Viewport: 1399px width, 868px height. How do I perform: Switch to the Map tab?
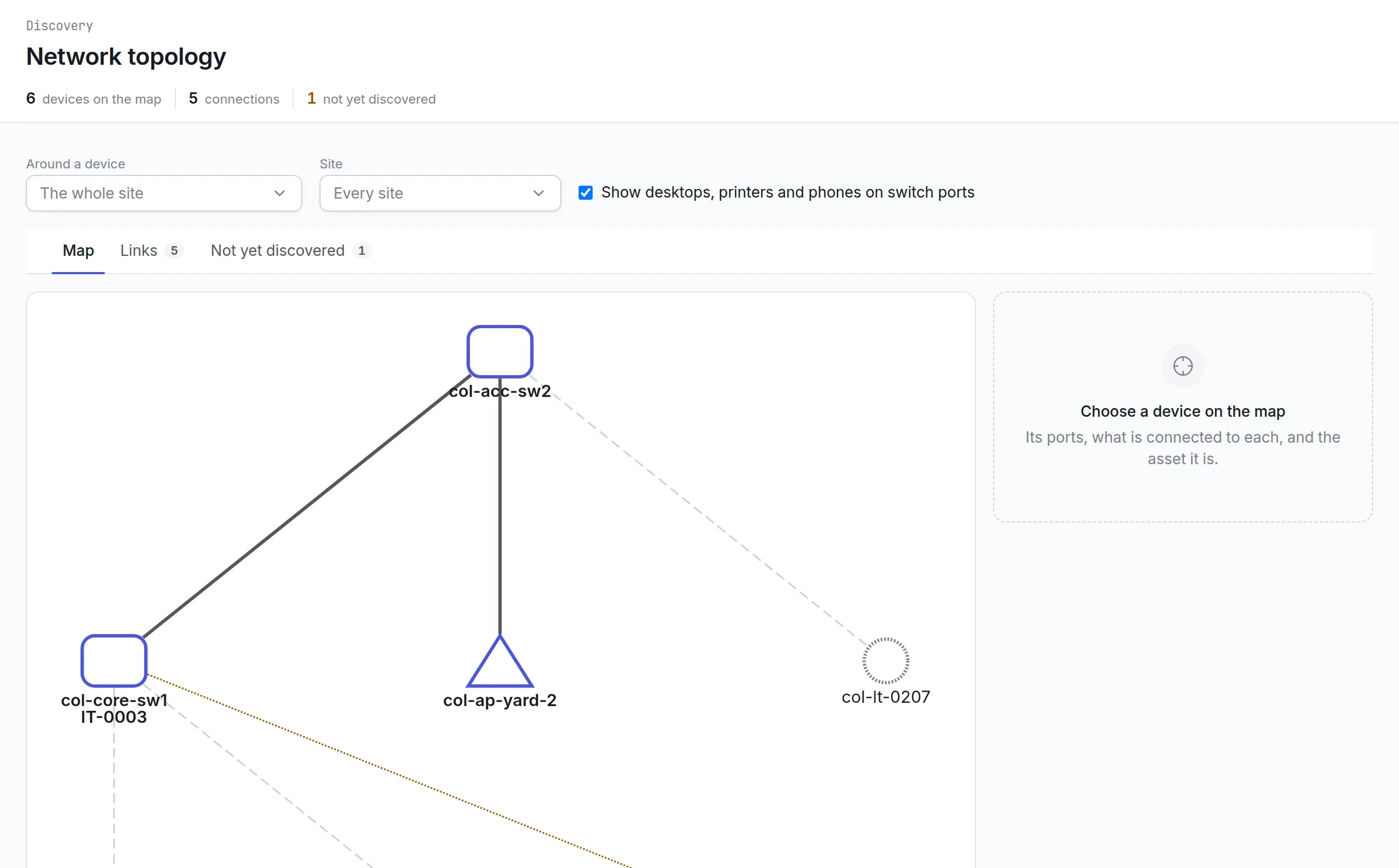pos(78,250)
